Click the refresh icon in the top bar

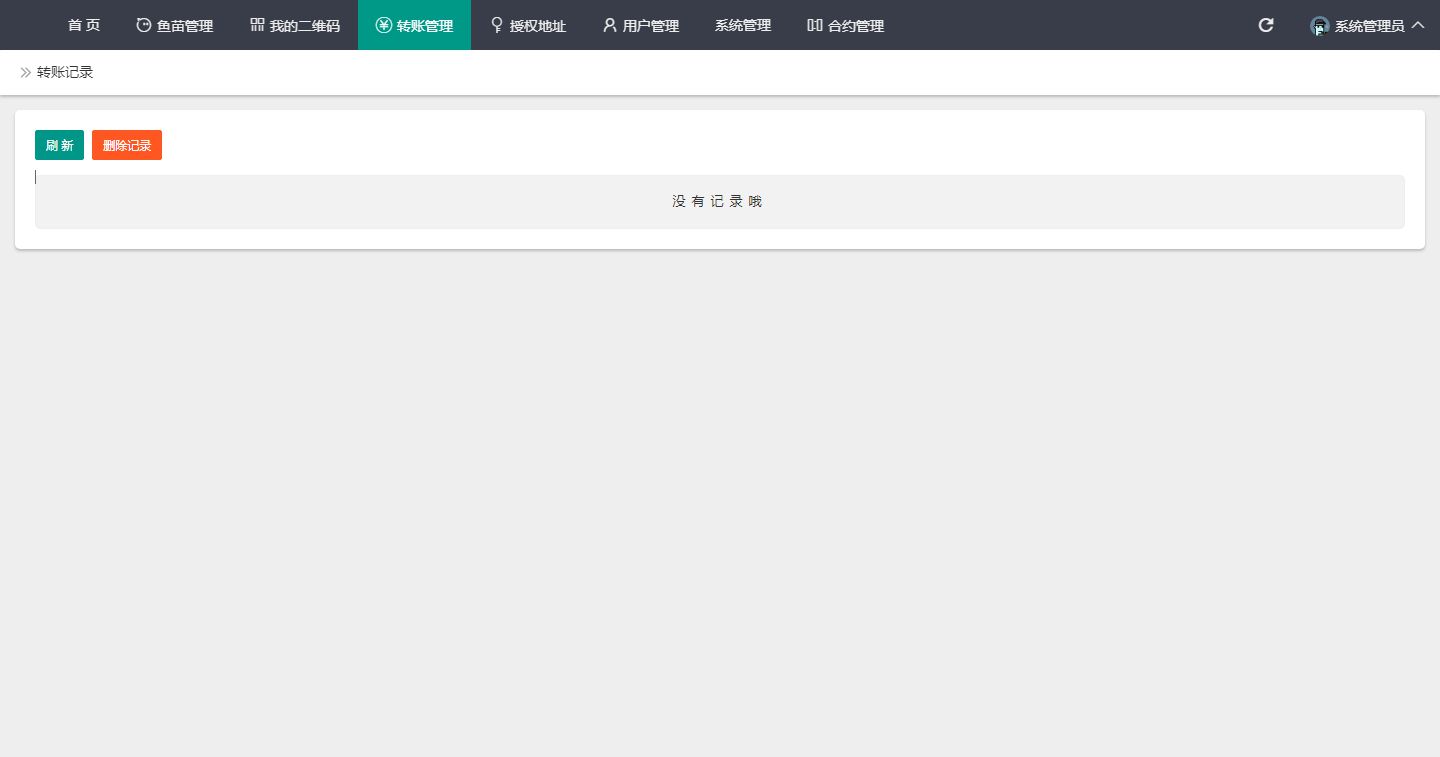(x=1265, y=25)
